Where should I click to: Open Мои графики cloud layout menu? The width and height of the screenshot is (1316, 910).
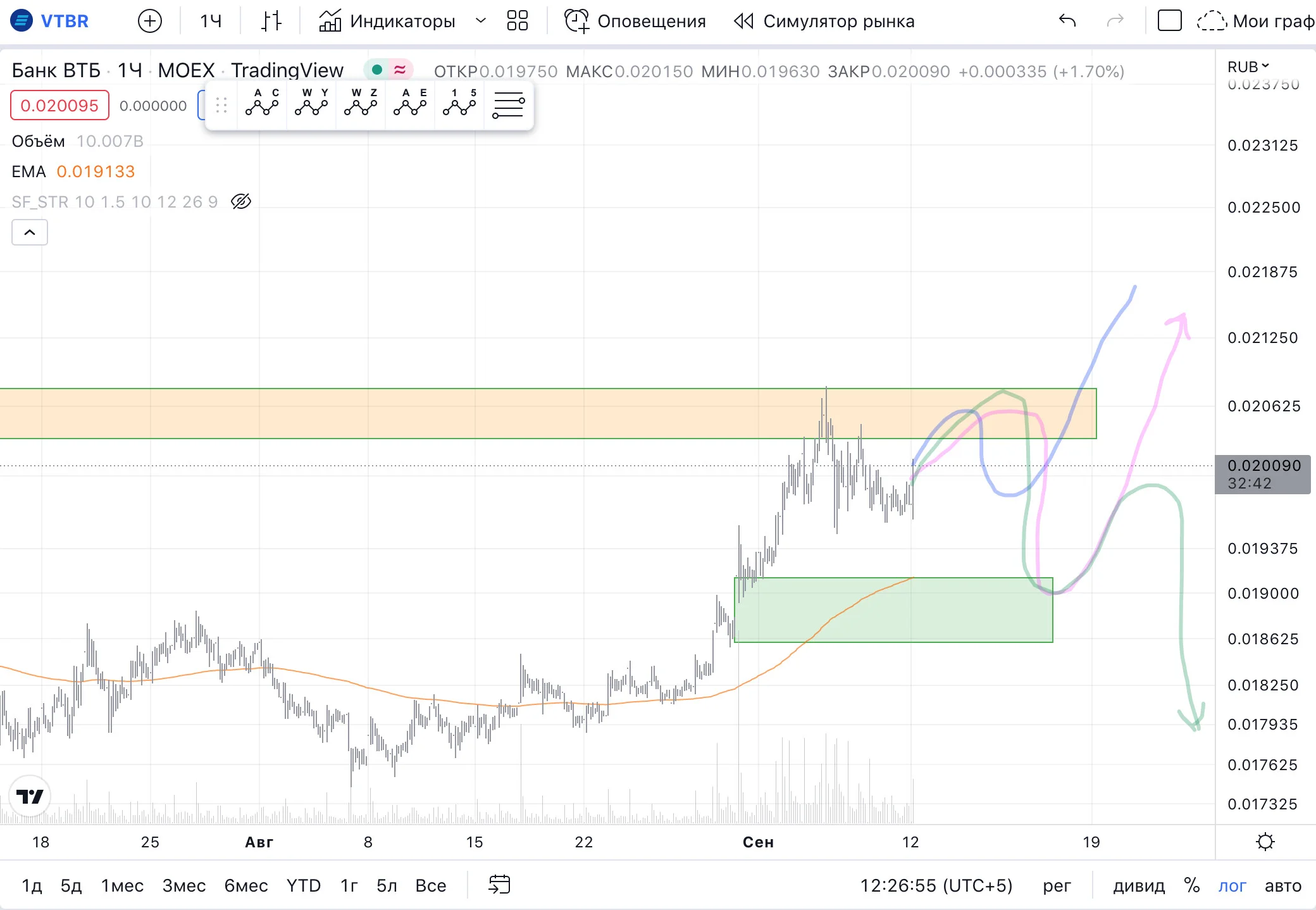[x=1255, y=21]
